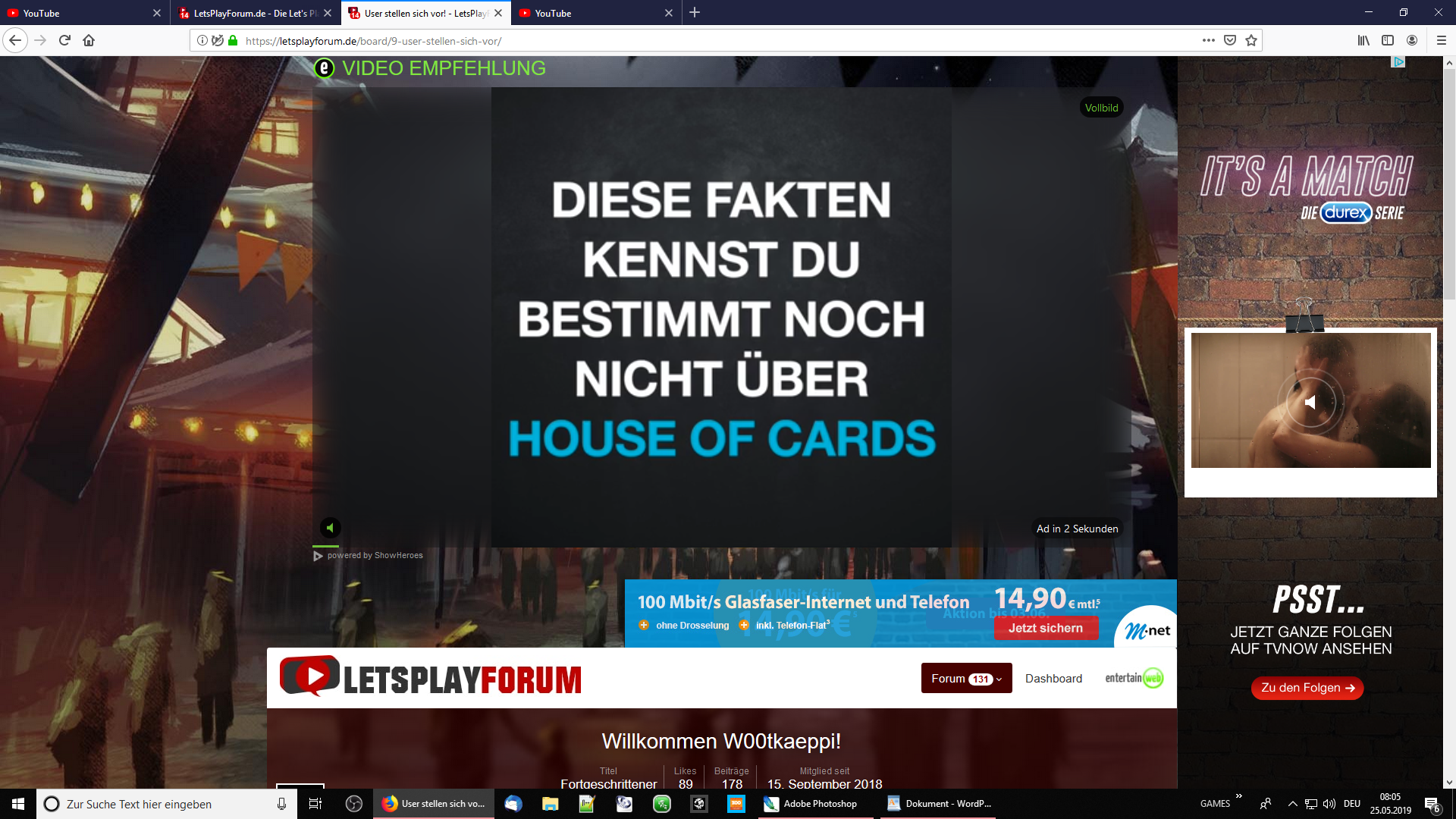The height and width of the screenshot is (819, 1456).
Task: Select the 'User stellen sich vor!' tab
Action: pyautogui.click(x=426, y=13)
